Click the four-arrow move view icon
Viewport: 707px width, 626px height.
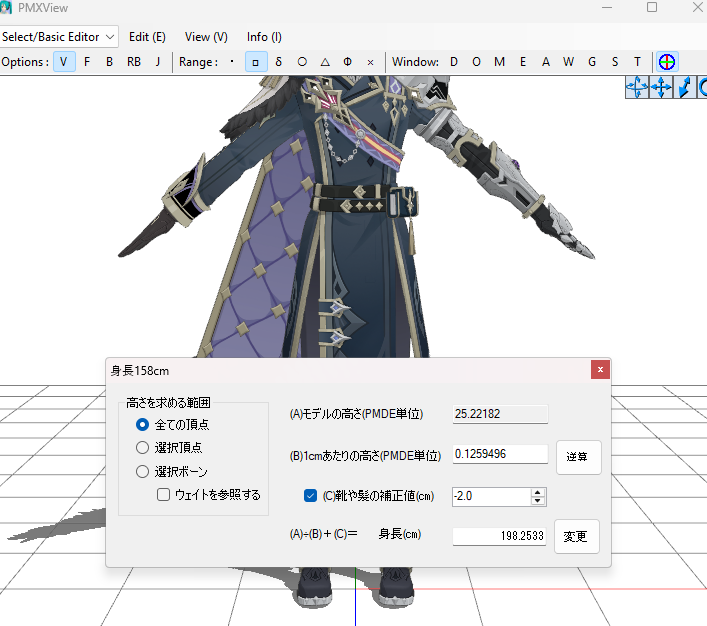(x=661, y=87)
